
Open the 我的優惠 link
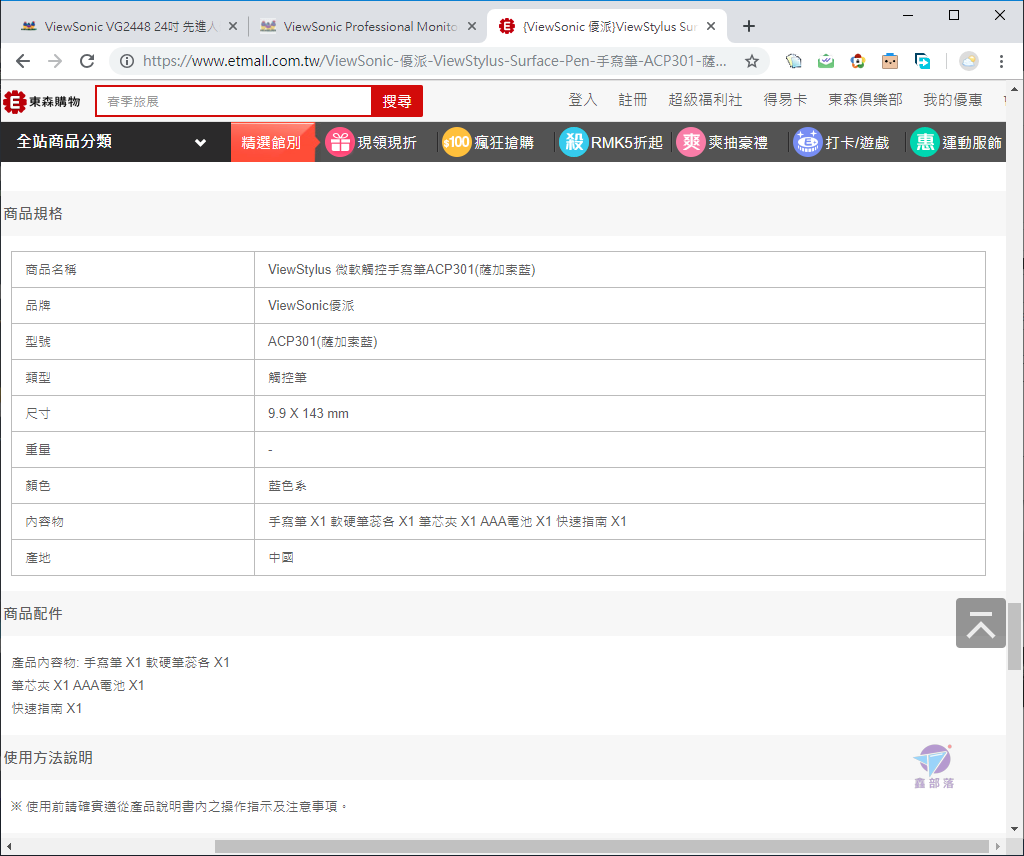point(953,100)
